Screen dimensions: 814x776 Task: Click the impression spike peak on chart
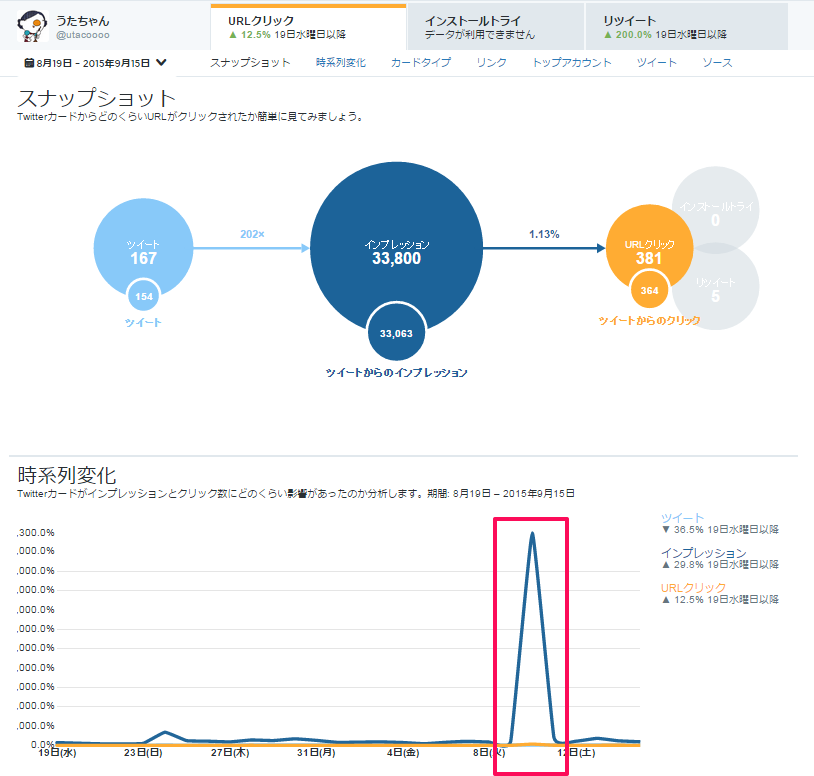532,534
